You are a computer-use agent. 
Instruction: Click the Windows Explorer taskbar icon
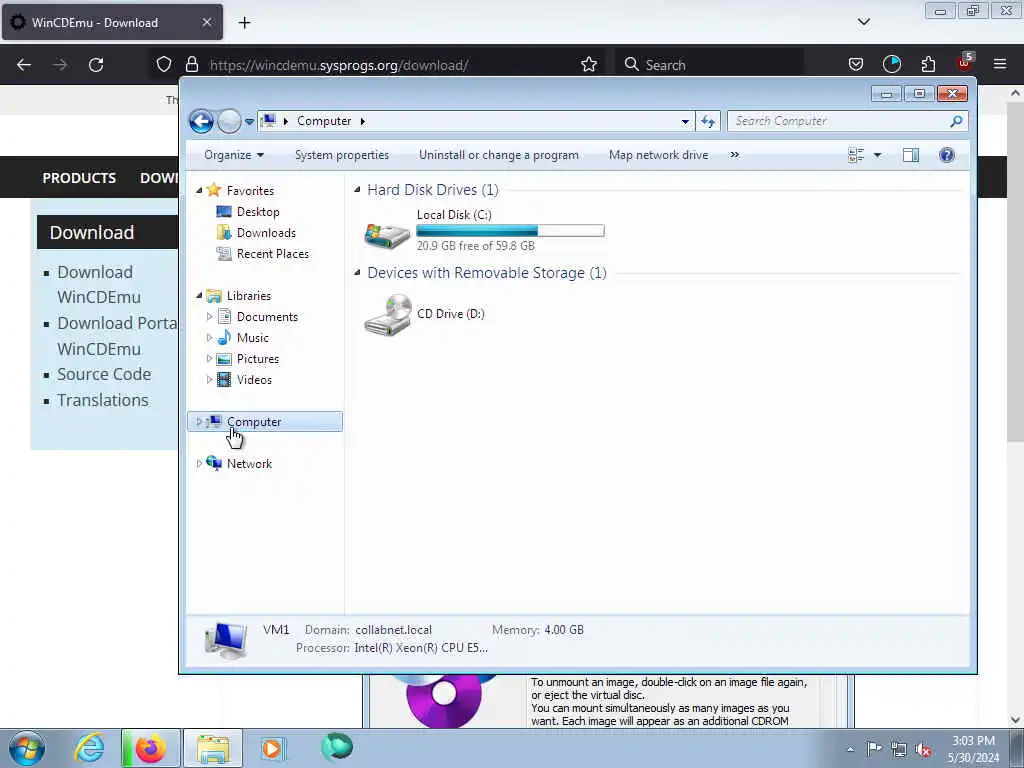pyautogui.click(x=213, y=748)
